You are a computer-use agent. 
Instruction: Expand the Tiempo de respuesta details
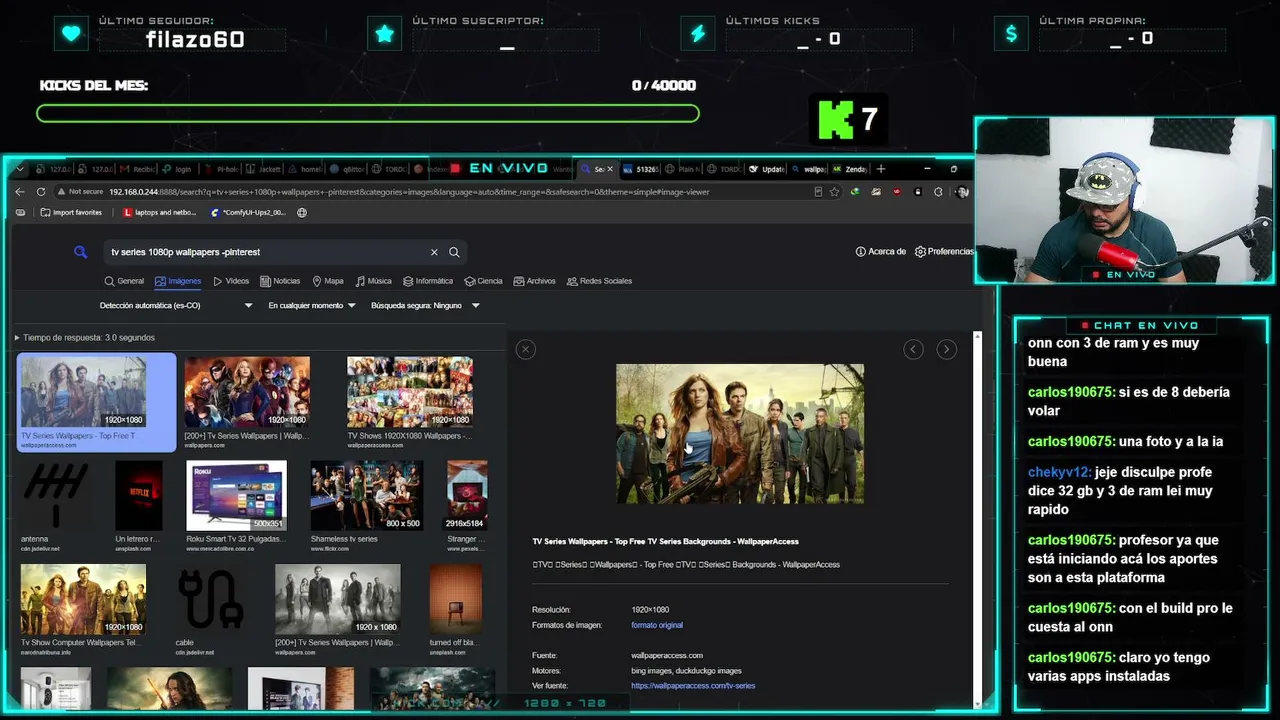(85, 338)
